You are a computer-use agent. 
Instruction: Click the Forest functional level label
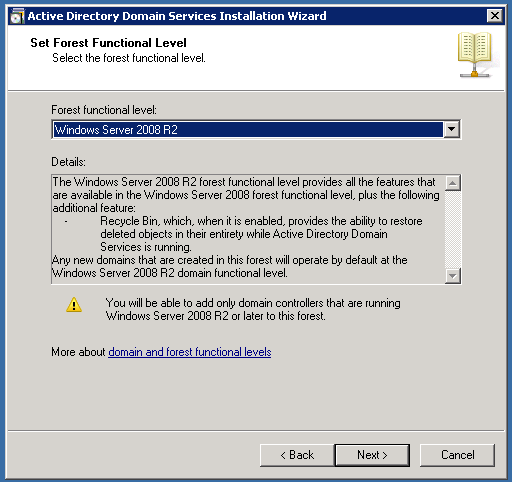point(104,110)
